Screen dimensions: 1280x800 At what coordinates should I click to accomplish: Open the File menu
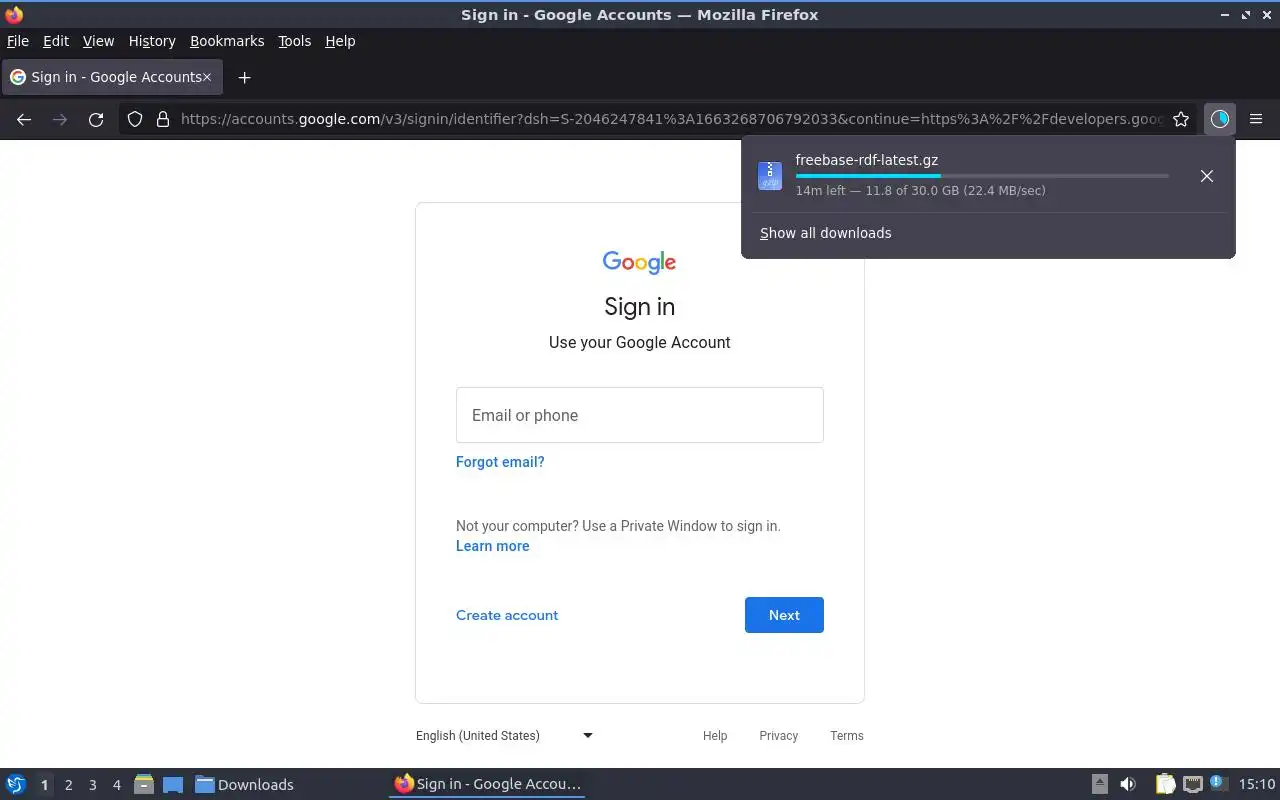[x=18, y=41]
